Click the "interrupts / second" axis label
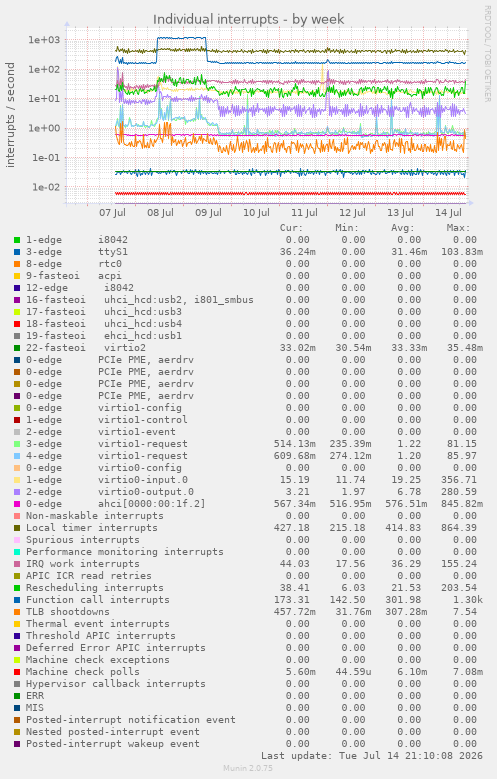This screenshot has height=779, width=497. click(10, 115)
